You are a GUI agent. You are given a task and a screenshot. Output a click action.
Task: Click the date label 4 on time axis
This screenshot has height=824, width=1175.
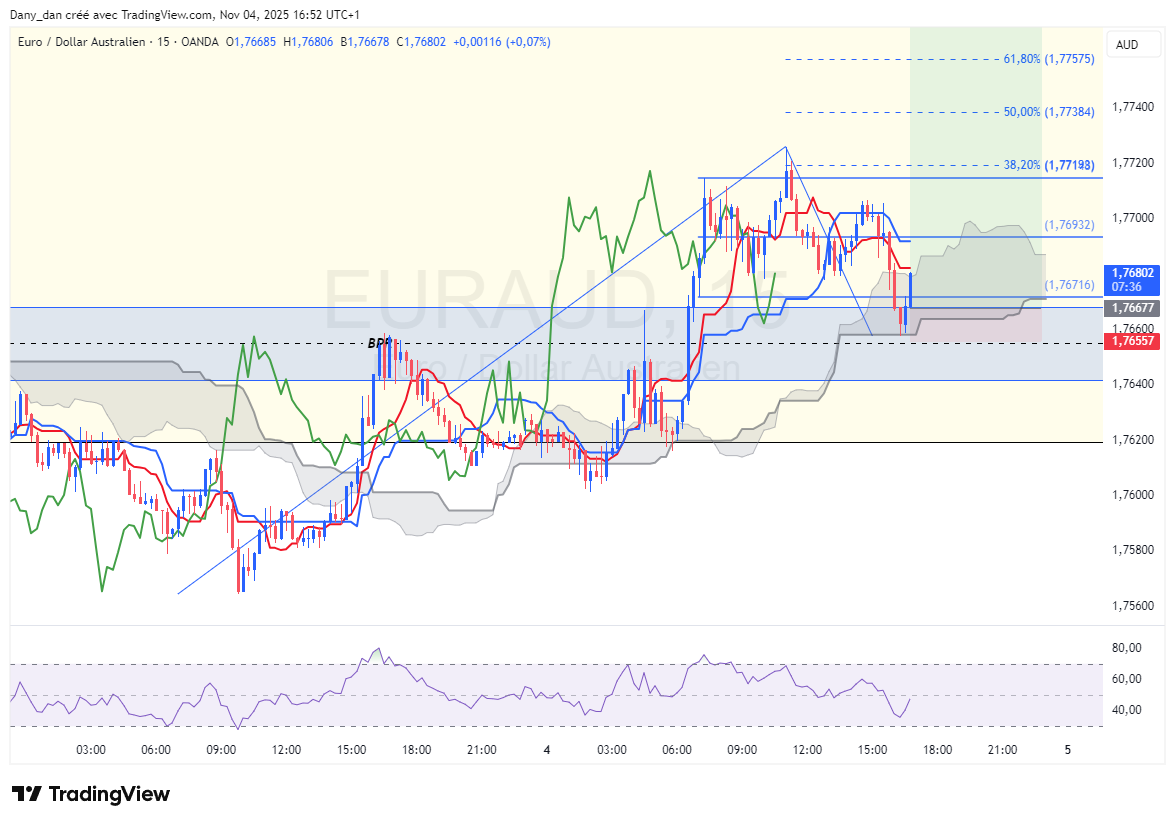[547, 750]
